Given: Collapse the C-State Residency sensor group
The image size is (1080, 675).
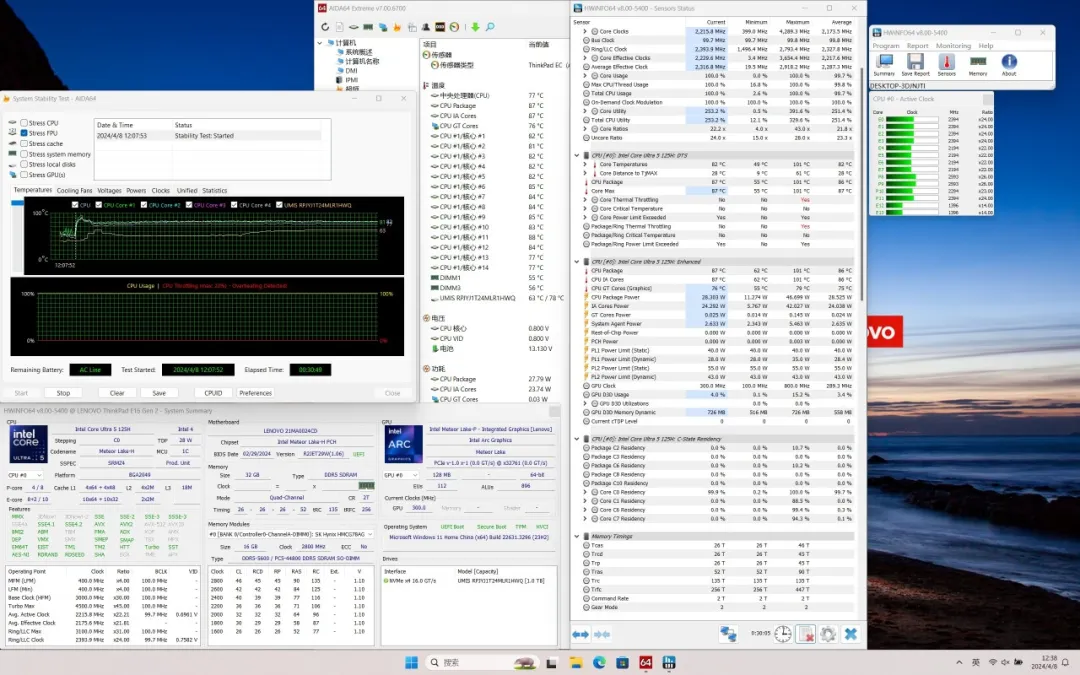Looking at the screenshot, I should click(x=577, y=439).
